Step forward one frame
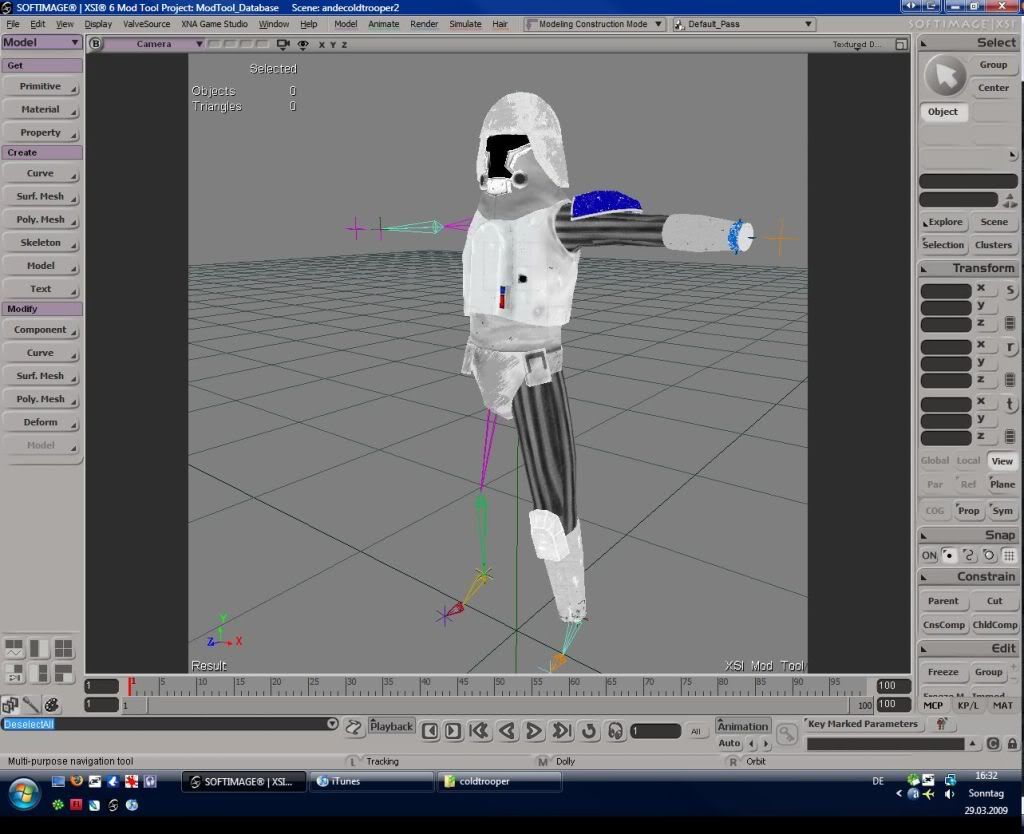This screenshot has width=1024, height=834. coord(453,731)
